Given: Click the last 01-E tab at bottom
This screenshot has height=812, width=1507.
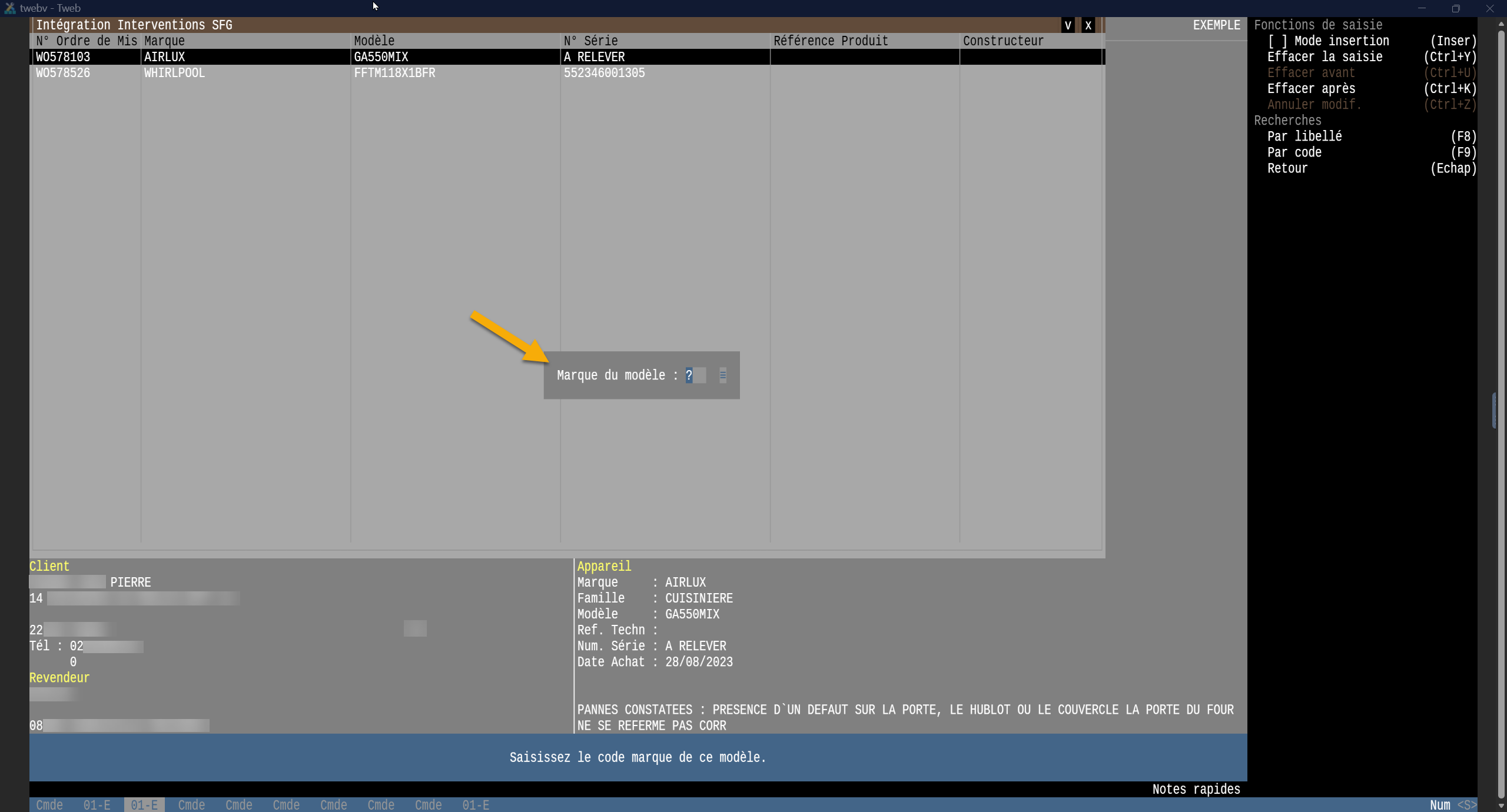Looking at the screenshot, I should pos(475,804).
